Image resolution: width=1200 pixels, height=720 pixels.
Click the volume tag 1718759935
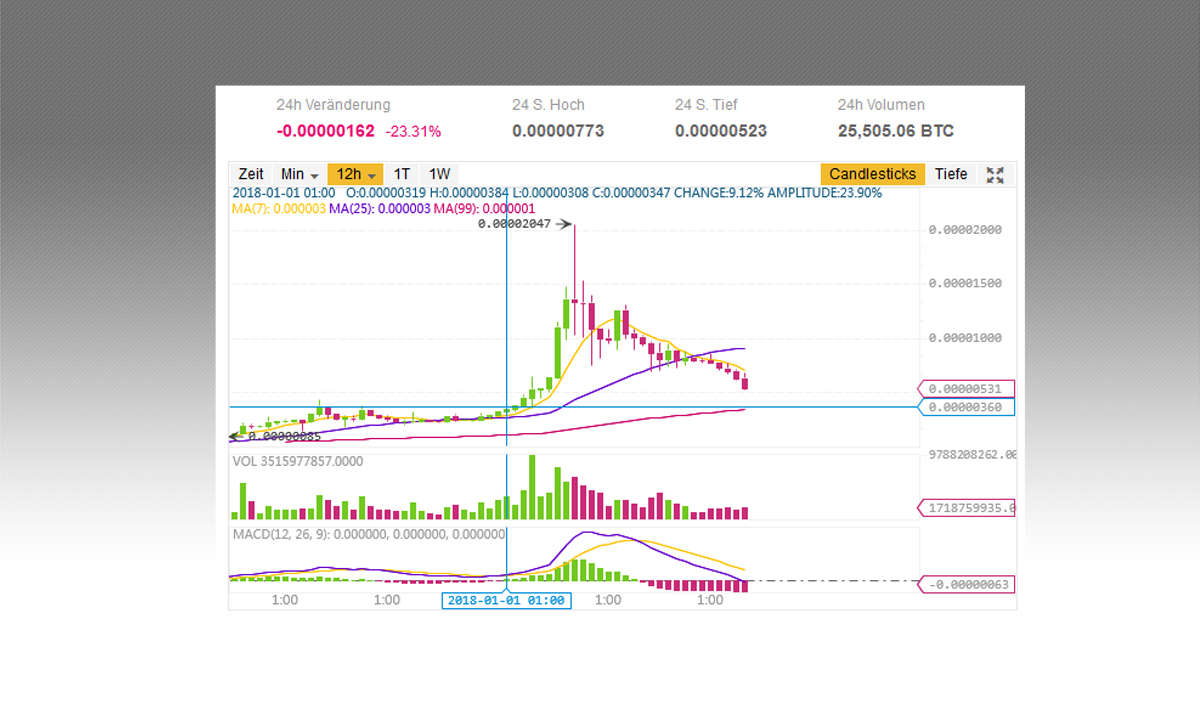965,508
